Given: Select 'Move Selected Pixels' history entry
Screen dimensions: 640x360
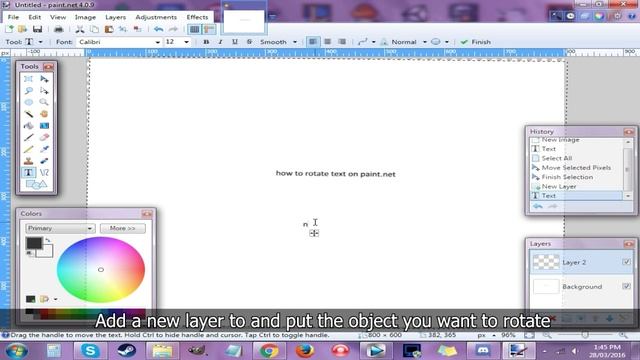Looking at the screenshot, I should click(x=577, y=168).
